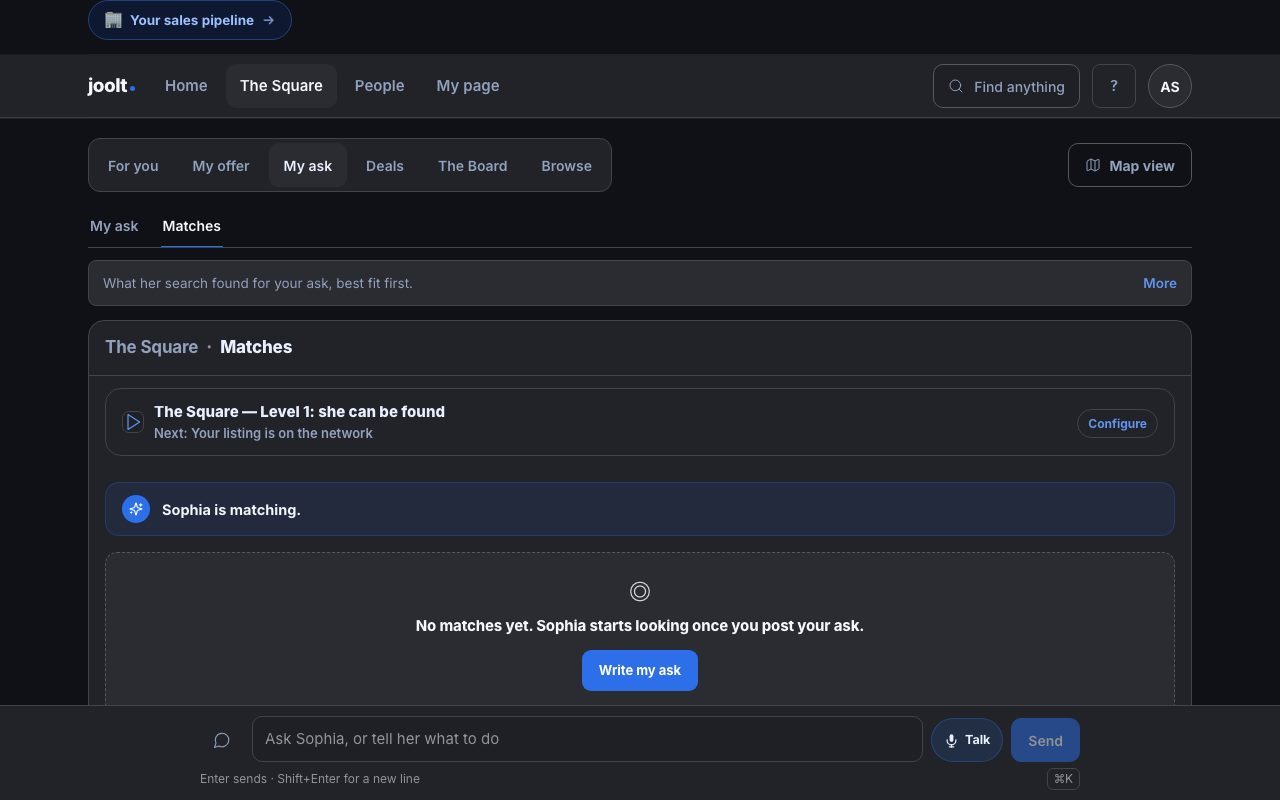
Task: Go to People in the top navigation
Action: coord(380,86)
